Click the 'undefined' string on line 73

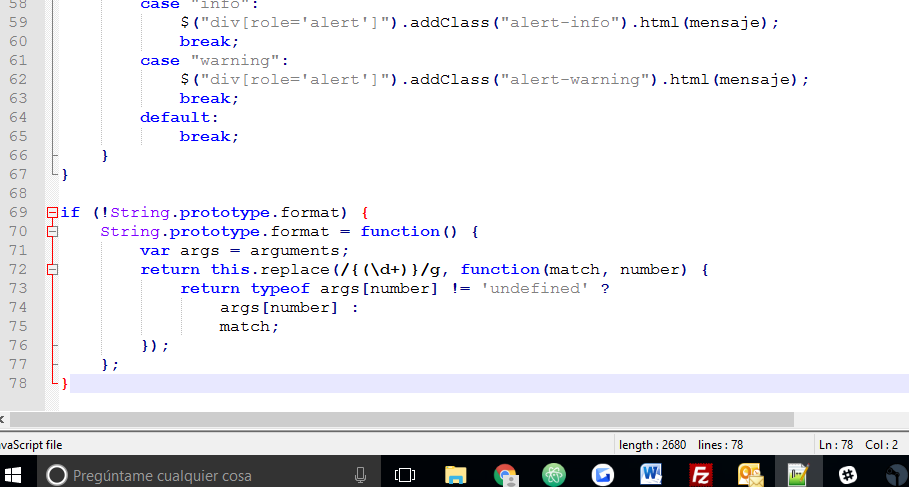(535, 289)
